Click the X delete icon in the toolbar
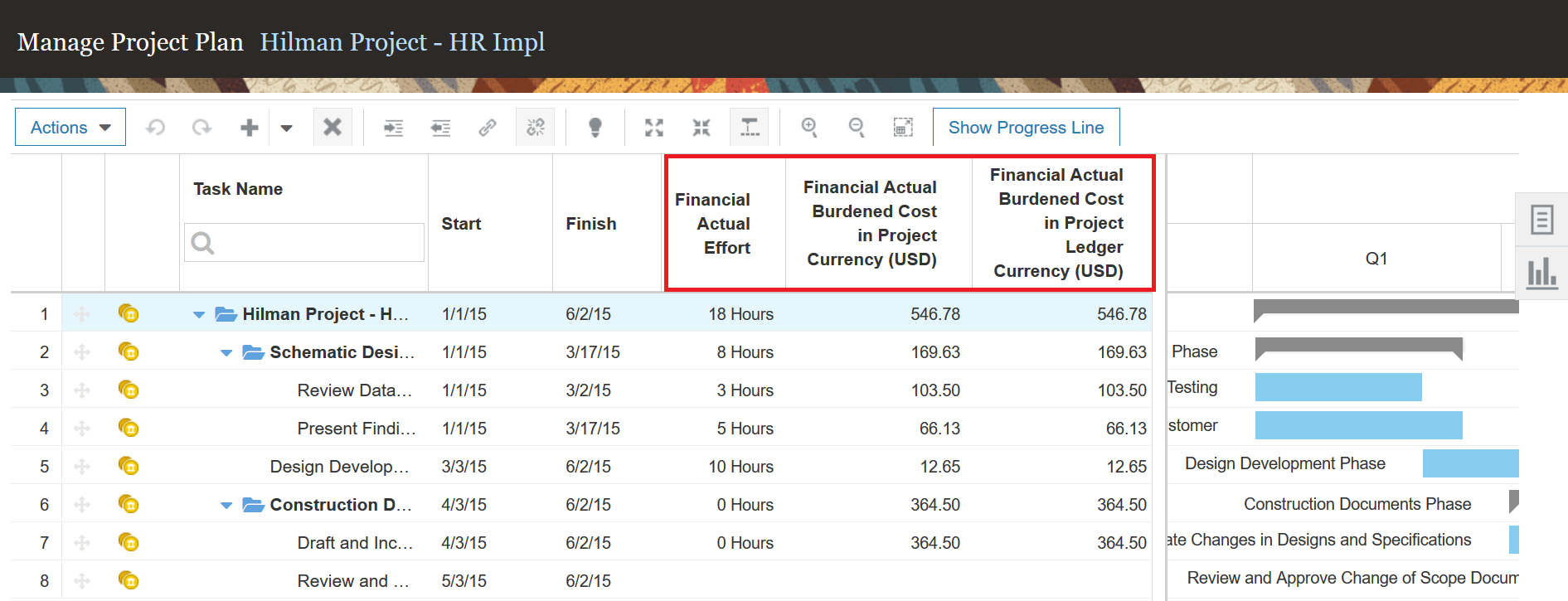1568x601 pixels. [333, 128]
